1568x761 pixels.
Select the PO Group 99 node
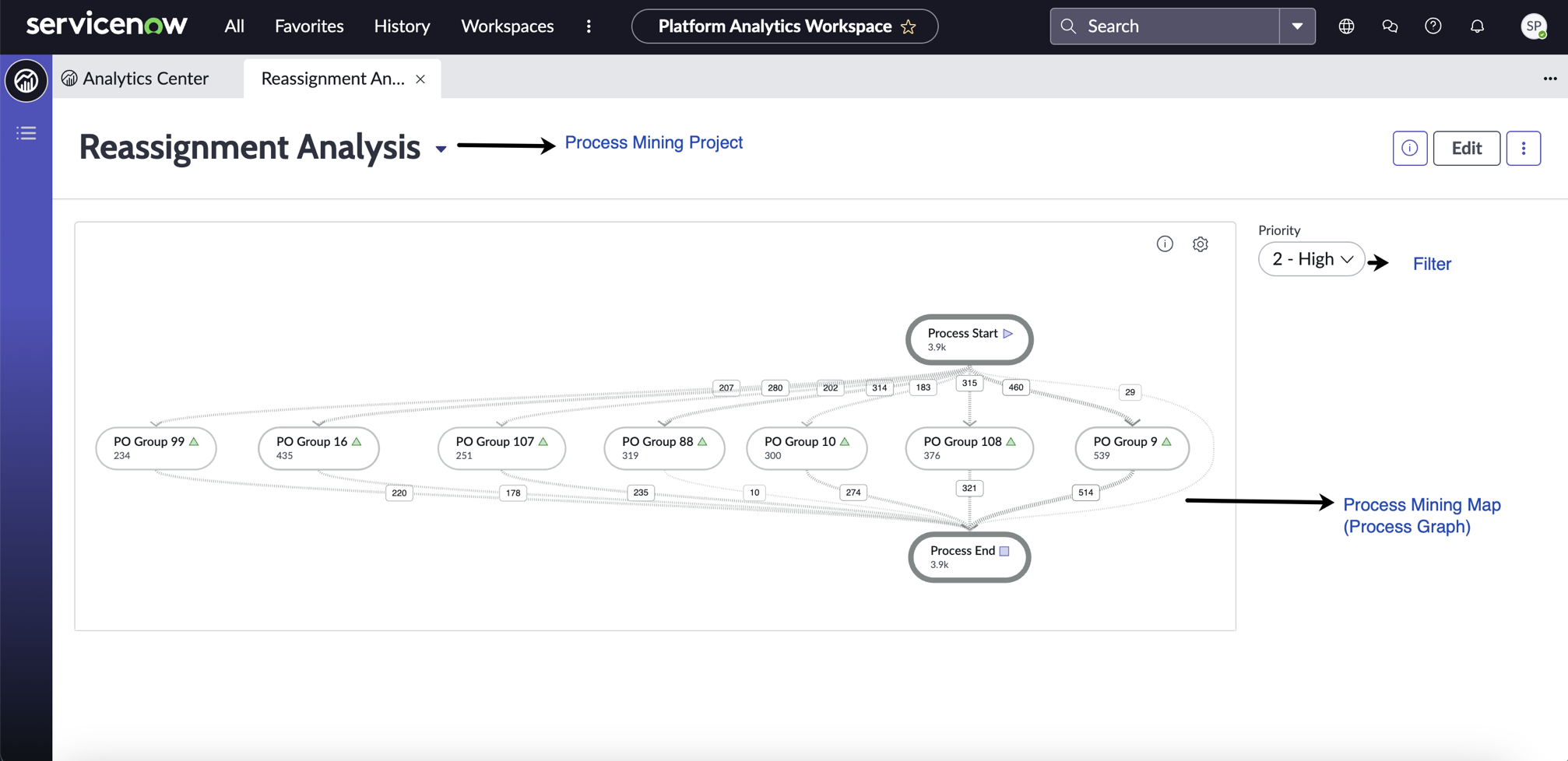coord(156,448)
